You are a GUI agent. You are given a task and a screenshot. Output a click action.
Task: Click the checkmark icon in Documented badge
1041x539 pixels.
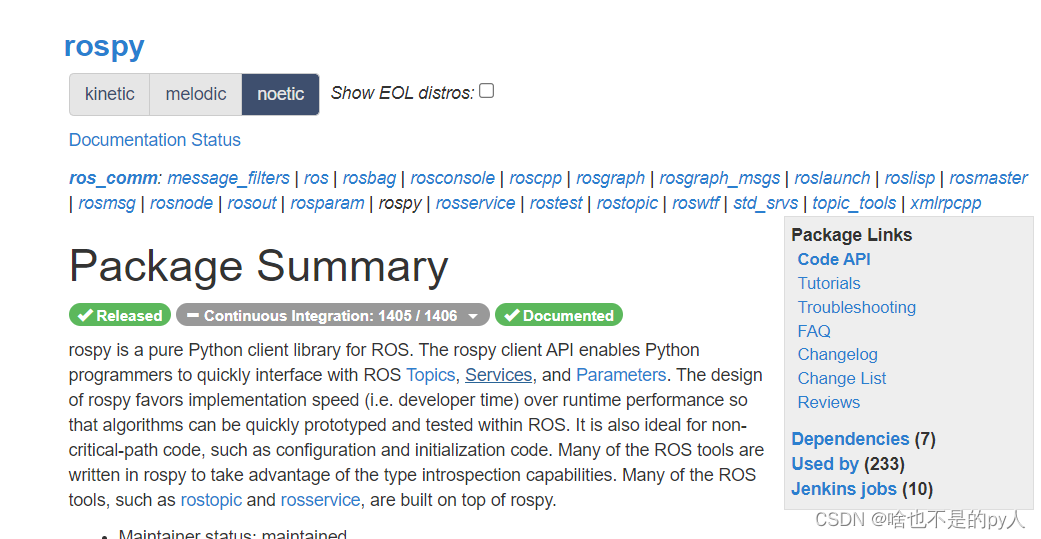(511, 315)
